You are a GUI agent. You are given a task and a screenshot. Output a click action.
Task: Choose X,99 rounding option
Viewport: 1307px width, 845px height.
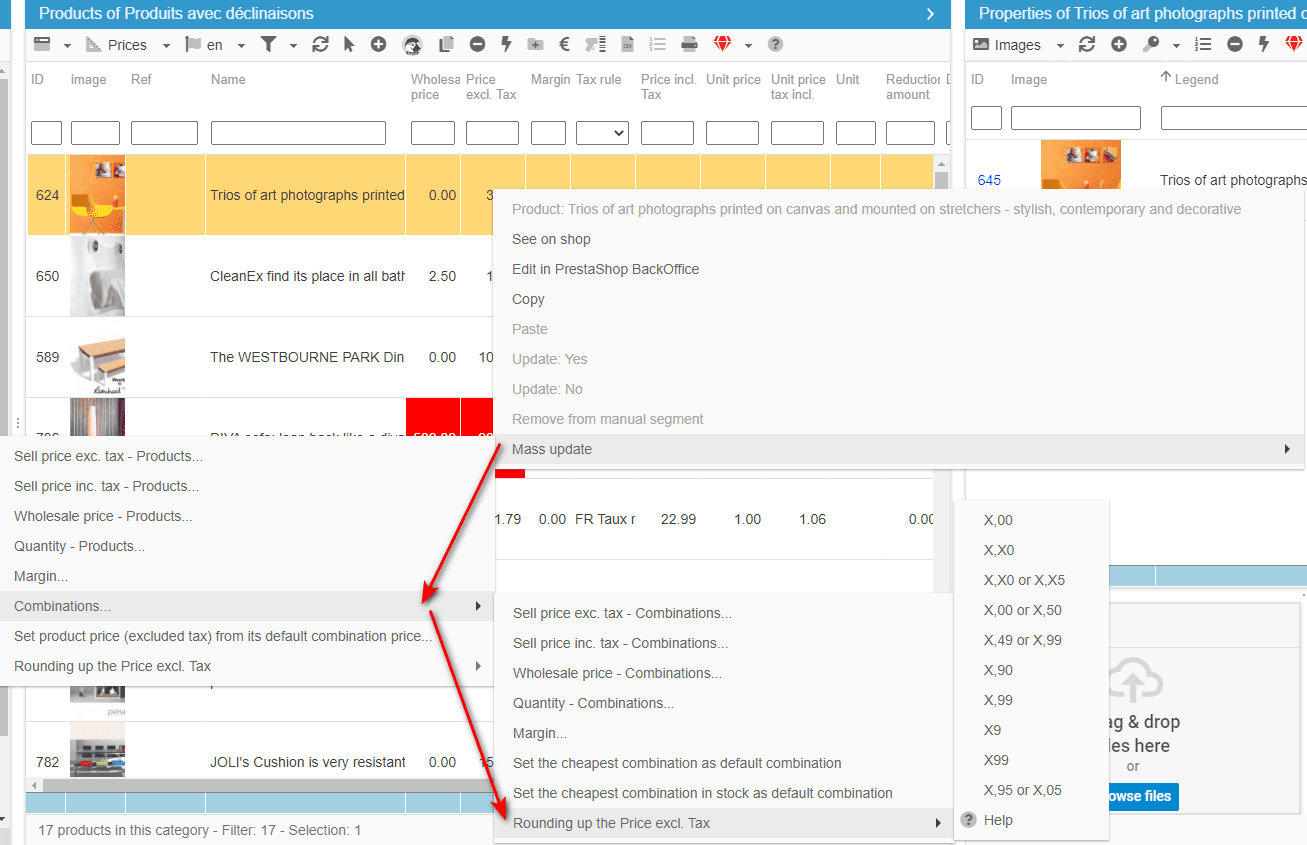coord(998,700)
